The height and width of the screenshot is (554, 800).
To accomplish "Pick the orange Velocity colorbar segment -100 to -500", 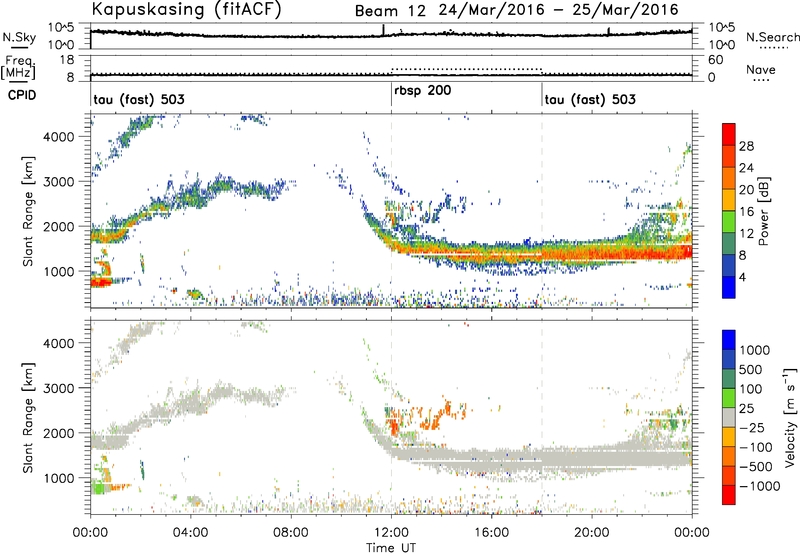I will 729,456.
